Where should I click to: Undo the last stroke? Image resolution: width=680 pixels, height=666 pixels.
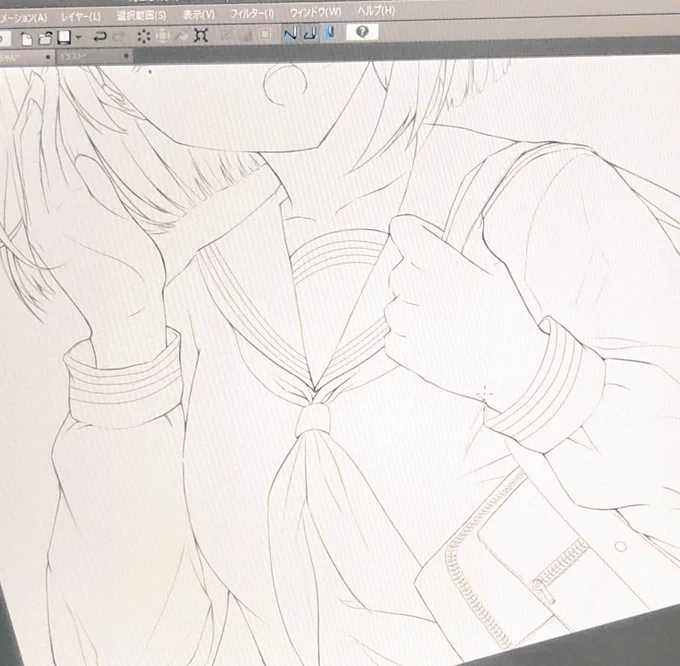tap(100, 36)
